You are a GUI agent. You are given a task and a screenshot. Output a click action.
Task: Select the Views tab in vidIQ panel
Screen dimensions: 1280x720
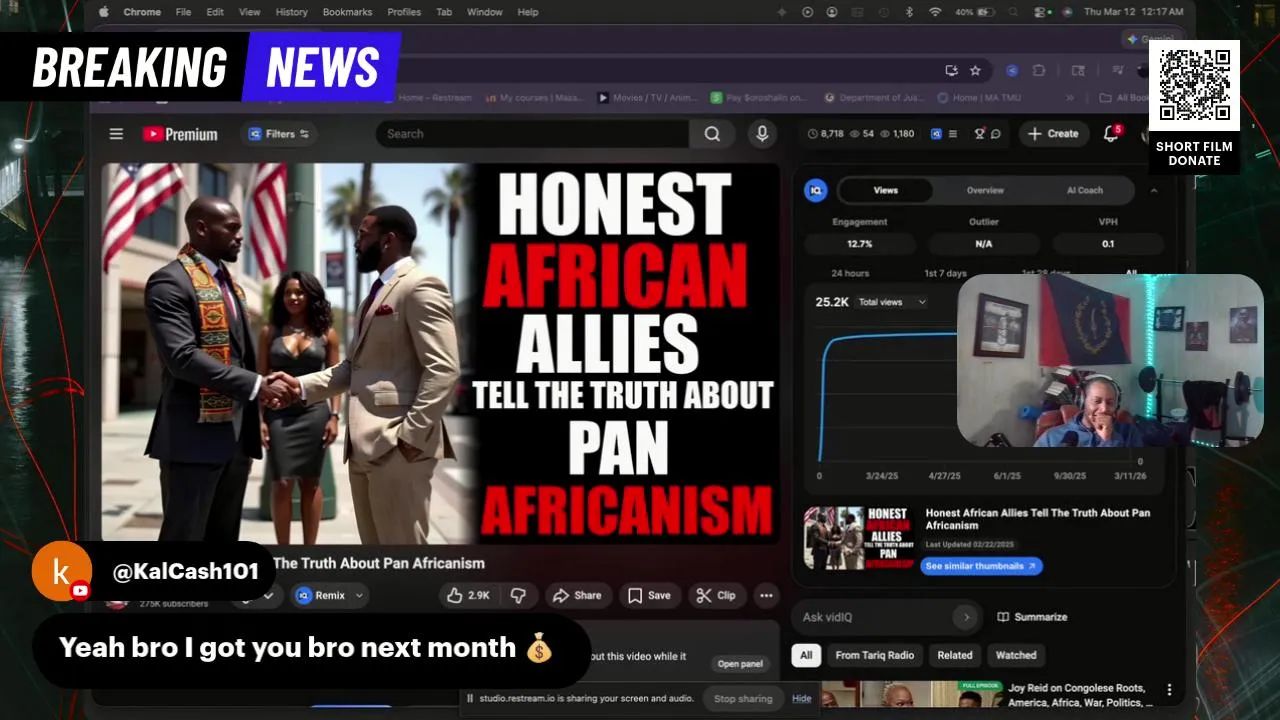[x=885, y=190]
